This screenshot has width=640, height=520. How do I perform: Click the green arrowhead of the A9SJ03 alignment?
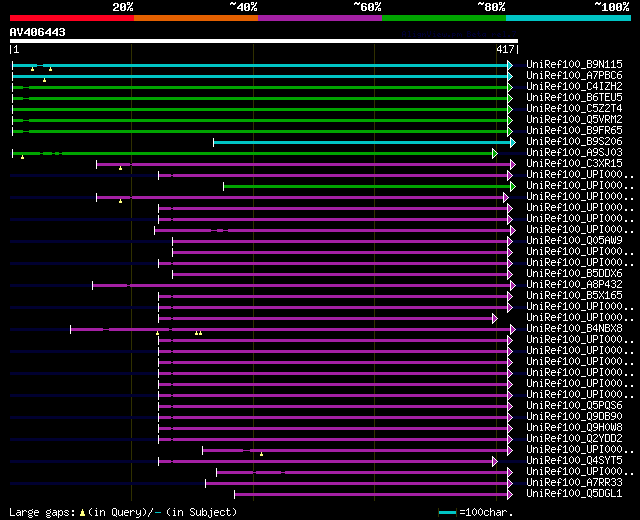pos(495,153)
